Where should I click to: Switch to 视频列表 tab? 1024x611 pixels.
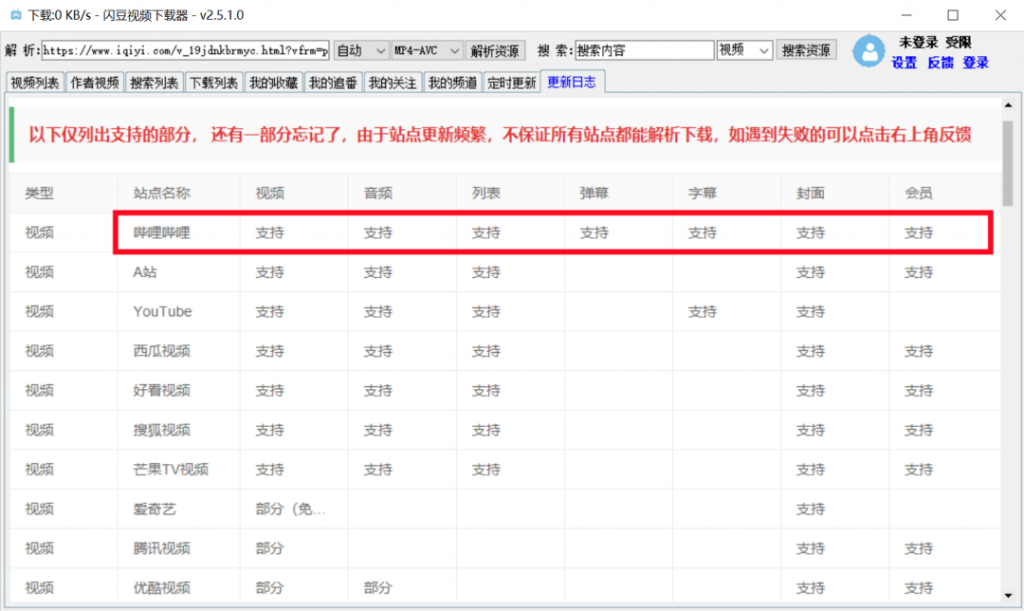[x=35, y=83]
